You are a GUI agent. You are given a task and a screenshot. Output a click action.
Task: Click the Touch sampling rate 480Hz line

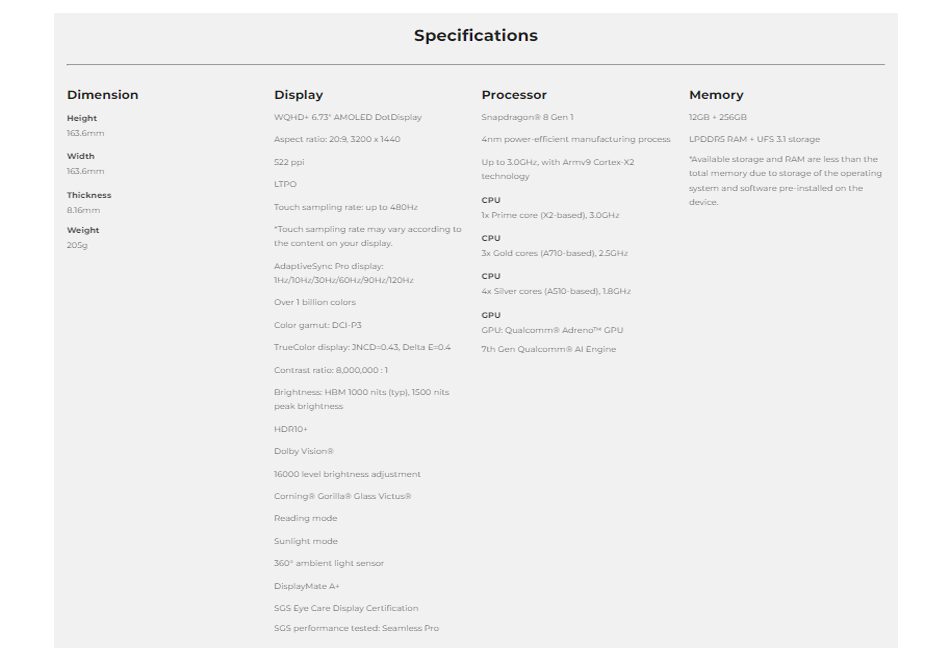pos(346,207)
